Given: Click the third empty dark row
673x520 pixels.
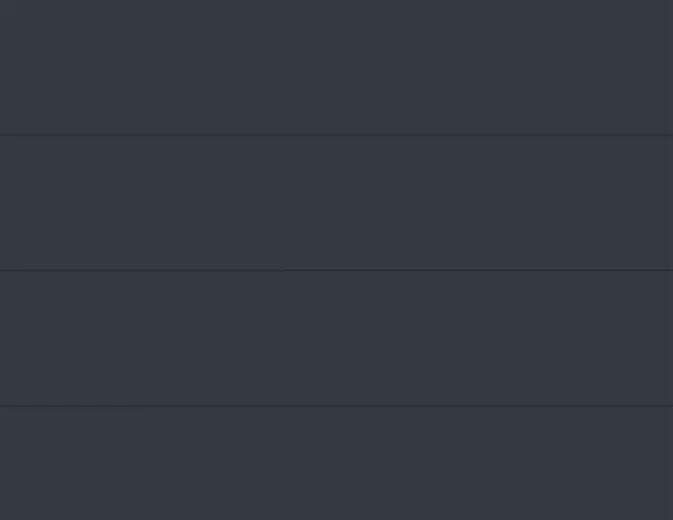Looking at the screenshot, I should click(x=336, y=338).
